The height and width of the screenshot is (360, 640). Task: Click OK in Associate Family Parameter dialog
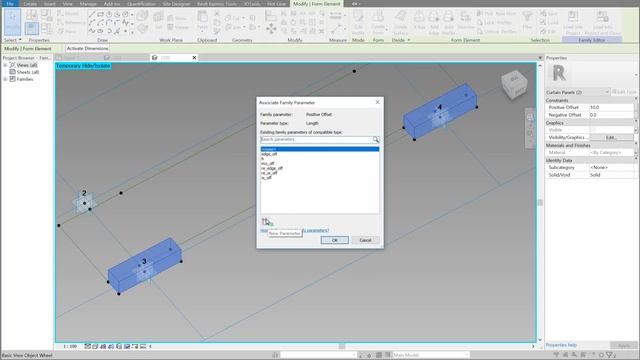(x=334, y=240)
